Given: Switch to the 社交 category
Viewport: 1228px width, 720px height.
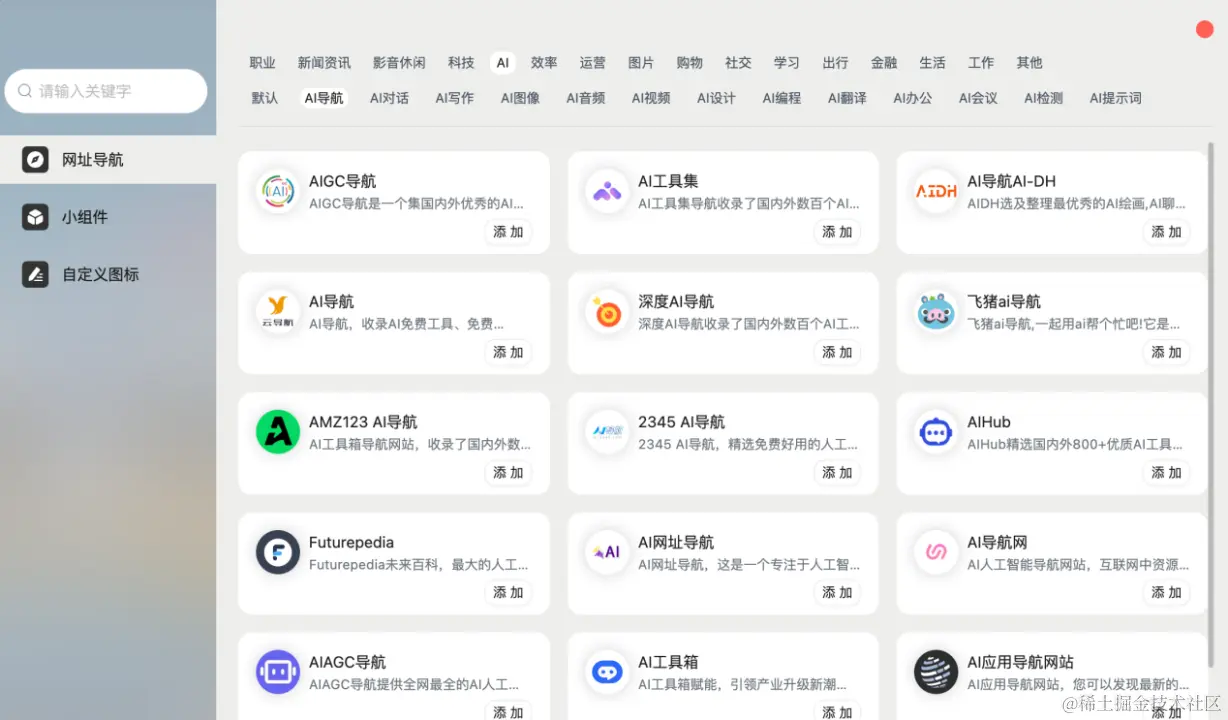Looking at the screenshot, I should [x=738, y=63].
